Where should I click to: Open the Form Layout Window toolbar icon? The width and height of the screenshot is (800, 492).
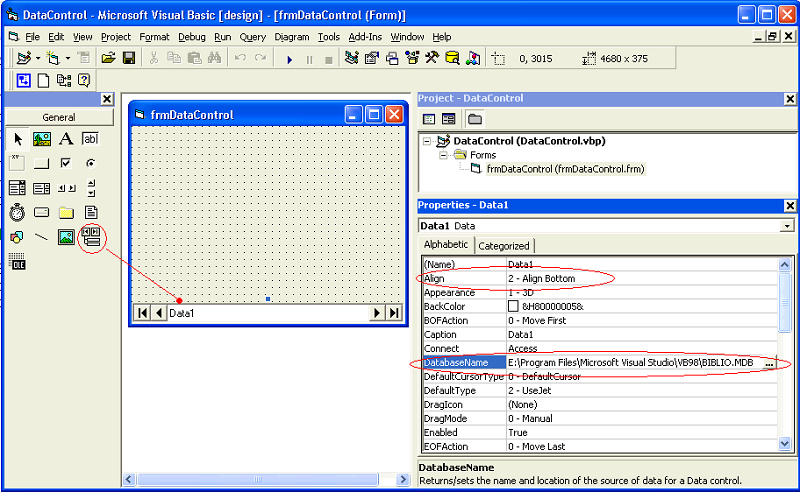coord(392,58)
